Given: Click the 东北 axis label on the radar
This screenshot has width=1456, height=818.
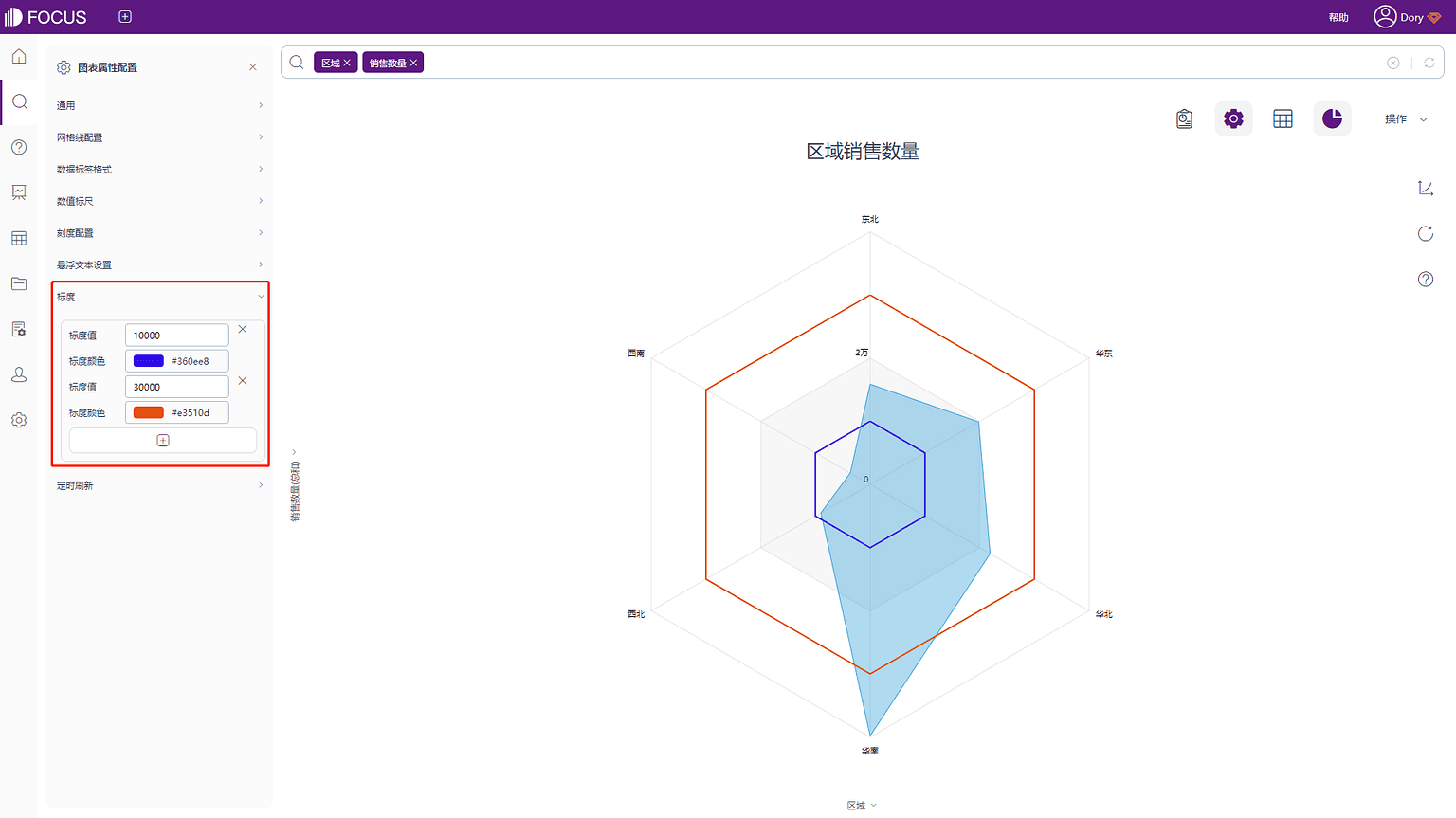Looking at the screenshot, I should coord(870,219).
